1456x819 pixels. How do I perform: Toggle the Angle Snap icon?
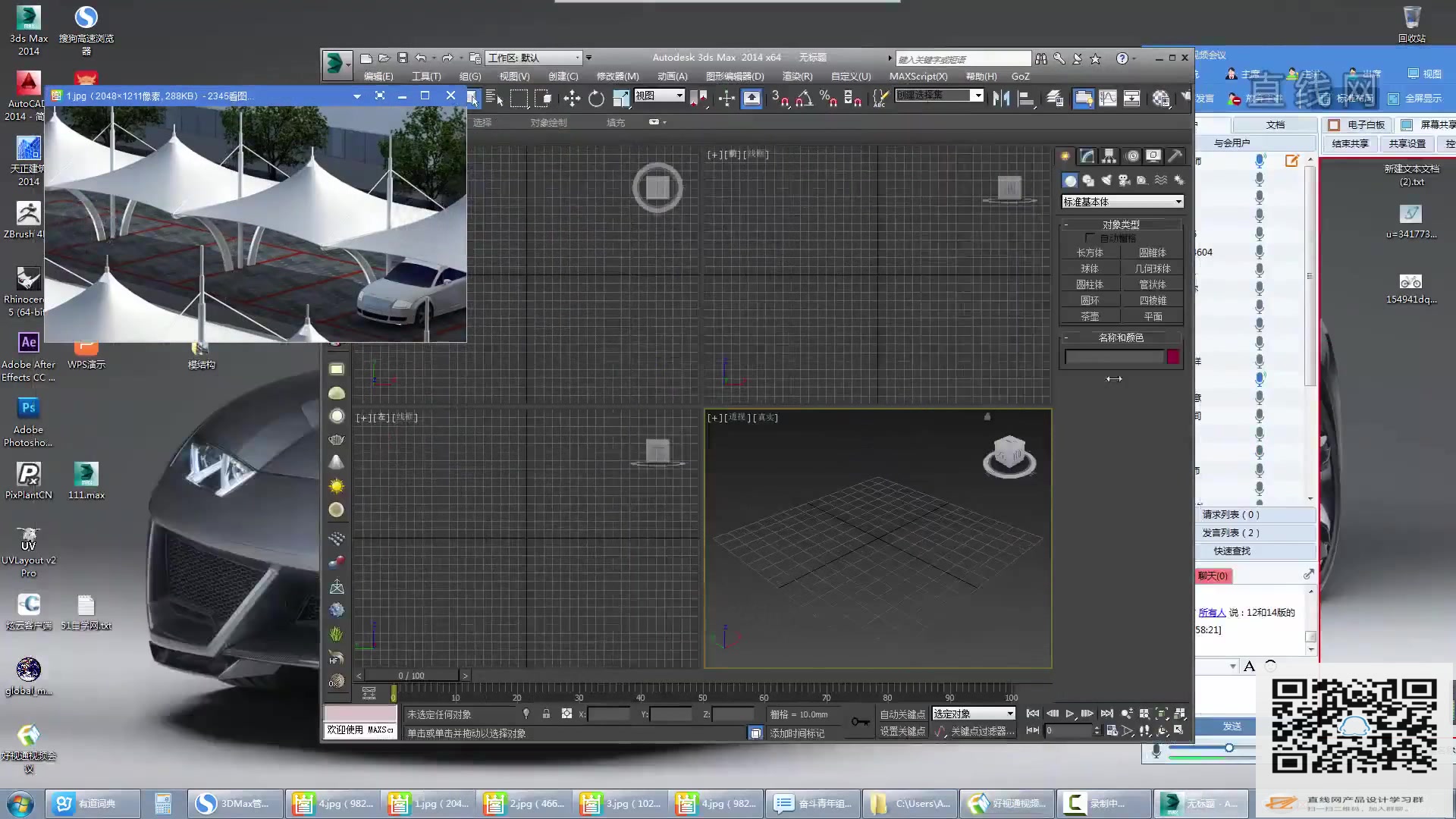tap(804, 99)
